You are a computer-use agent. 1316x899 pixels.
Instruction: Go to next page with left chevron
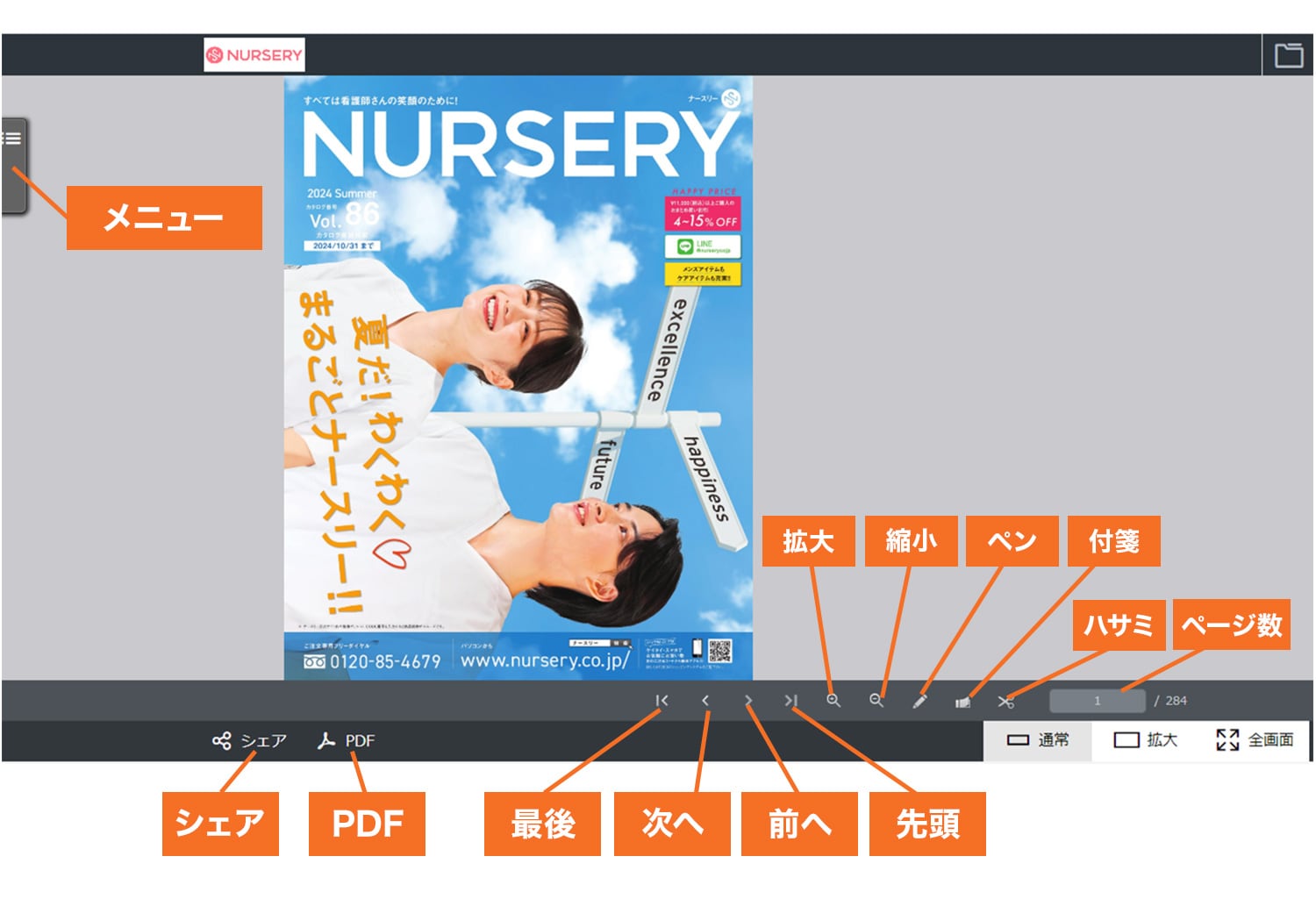click(705, 700)
